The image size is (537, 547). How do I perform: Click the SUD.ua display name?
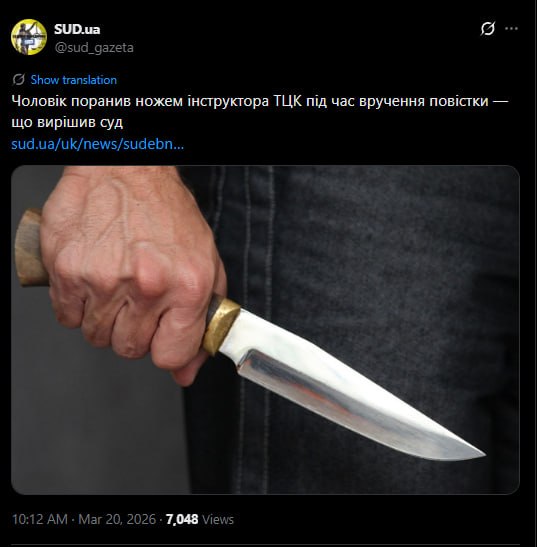77,29
